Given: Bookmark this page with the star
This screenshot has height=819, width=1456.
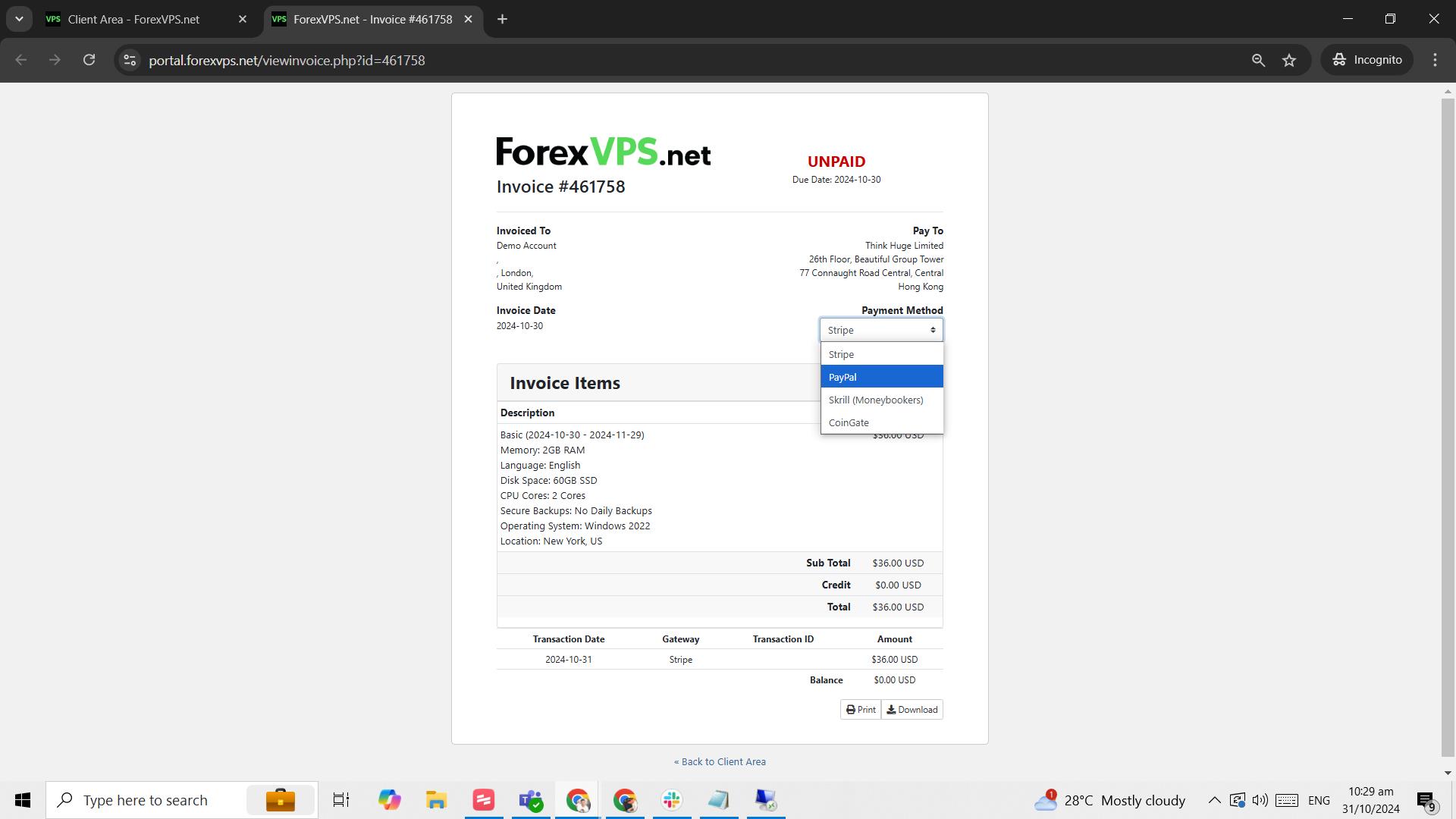Looking at the screenshot, I should tap(1289, 60).
